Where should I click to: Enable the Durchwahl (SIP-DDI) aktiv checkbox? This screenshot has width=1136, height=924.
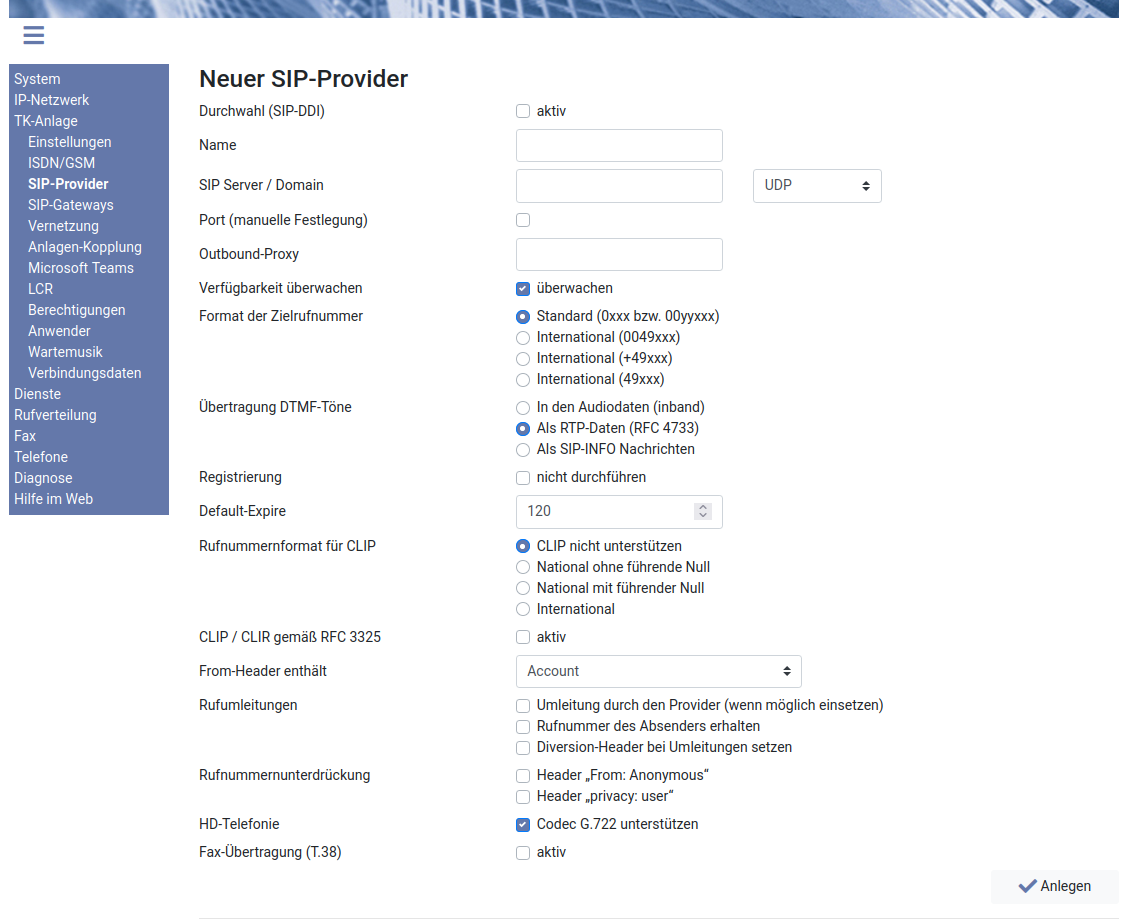pos(523,111)
